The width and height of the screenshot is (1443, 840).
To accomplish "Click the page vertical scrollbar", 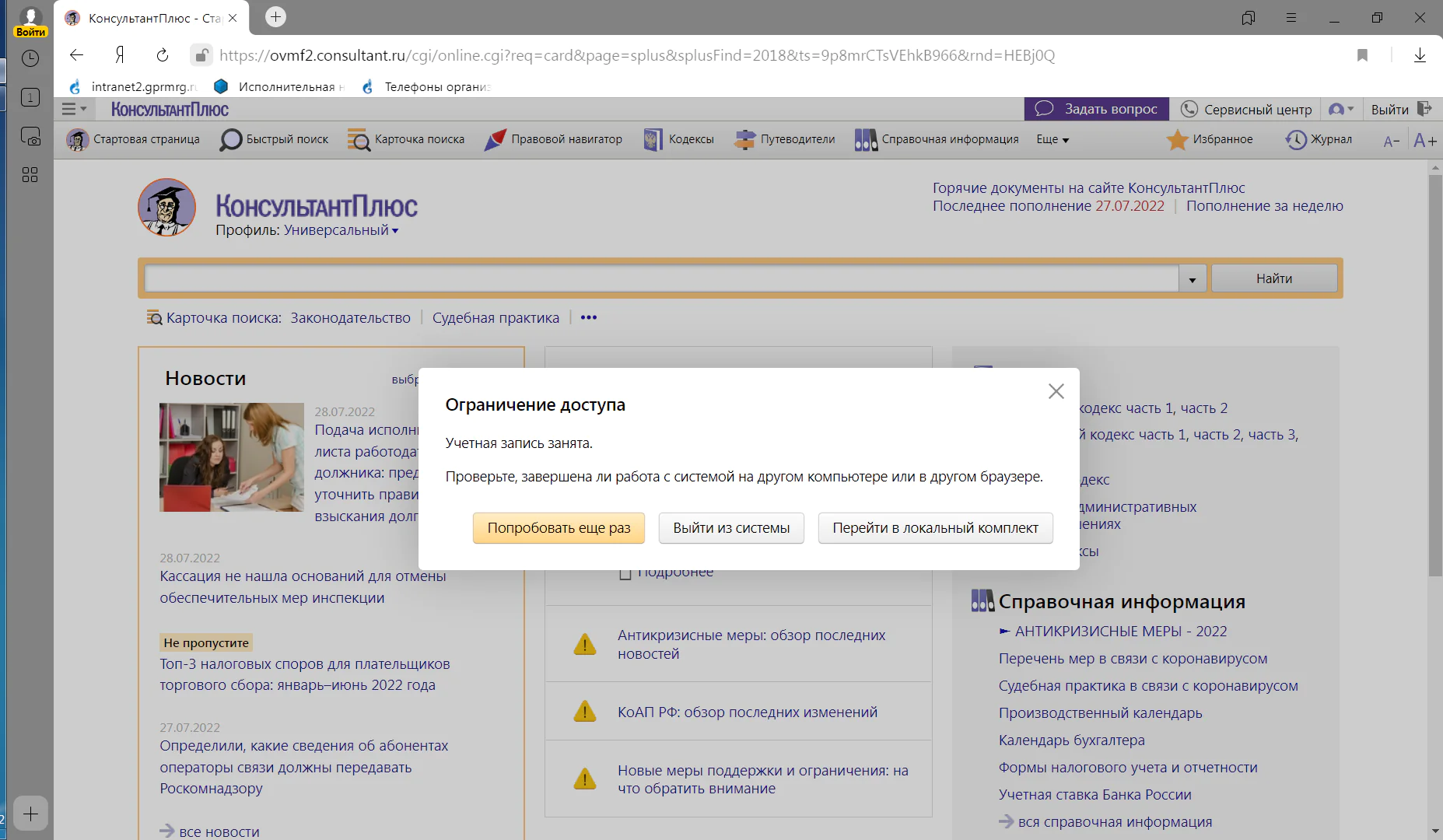I will tap(1435, 375).
